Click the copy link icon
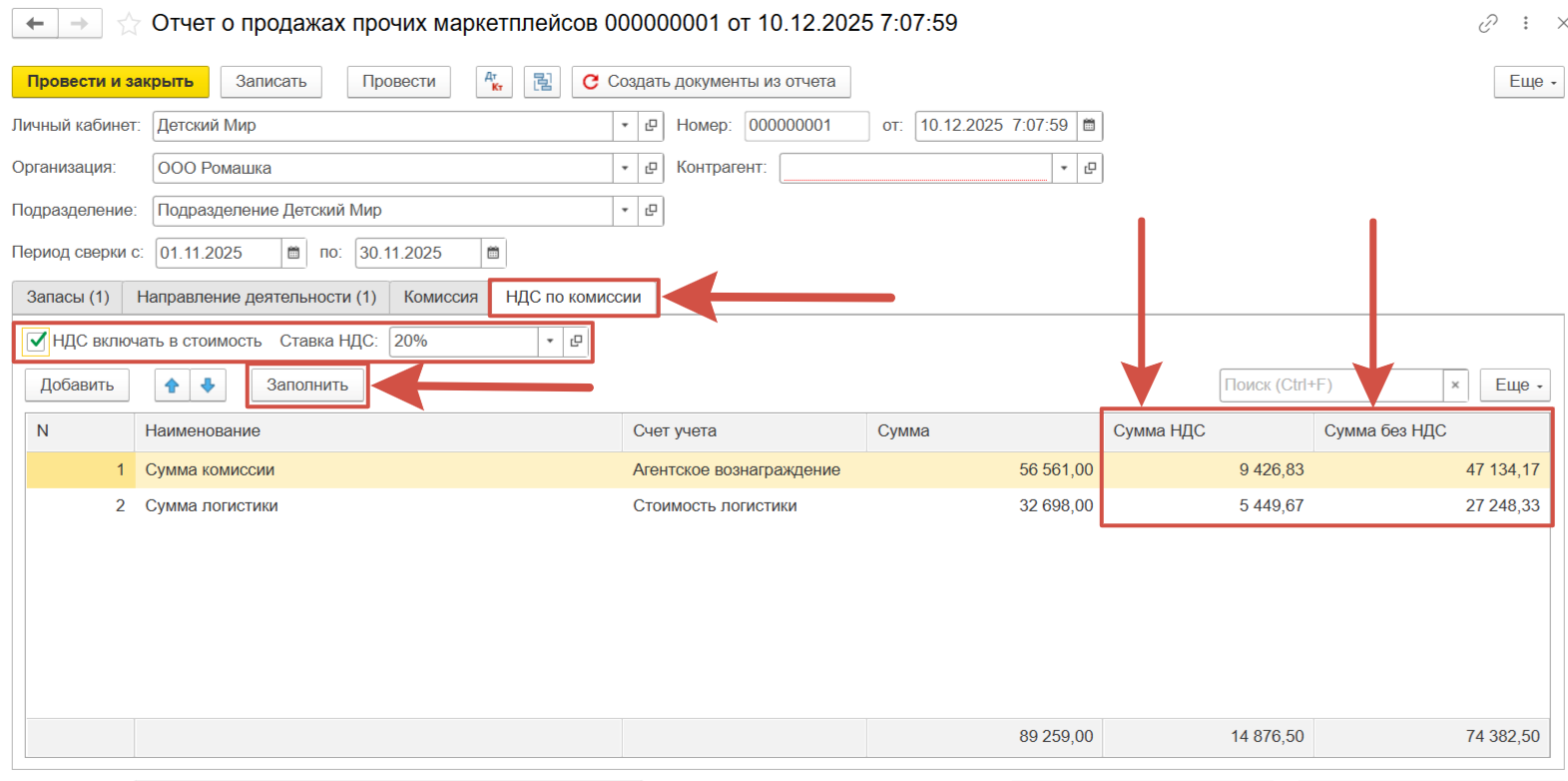The width and height of the screenshot is (1568, 781). point(1487,23)
